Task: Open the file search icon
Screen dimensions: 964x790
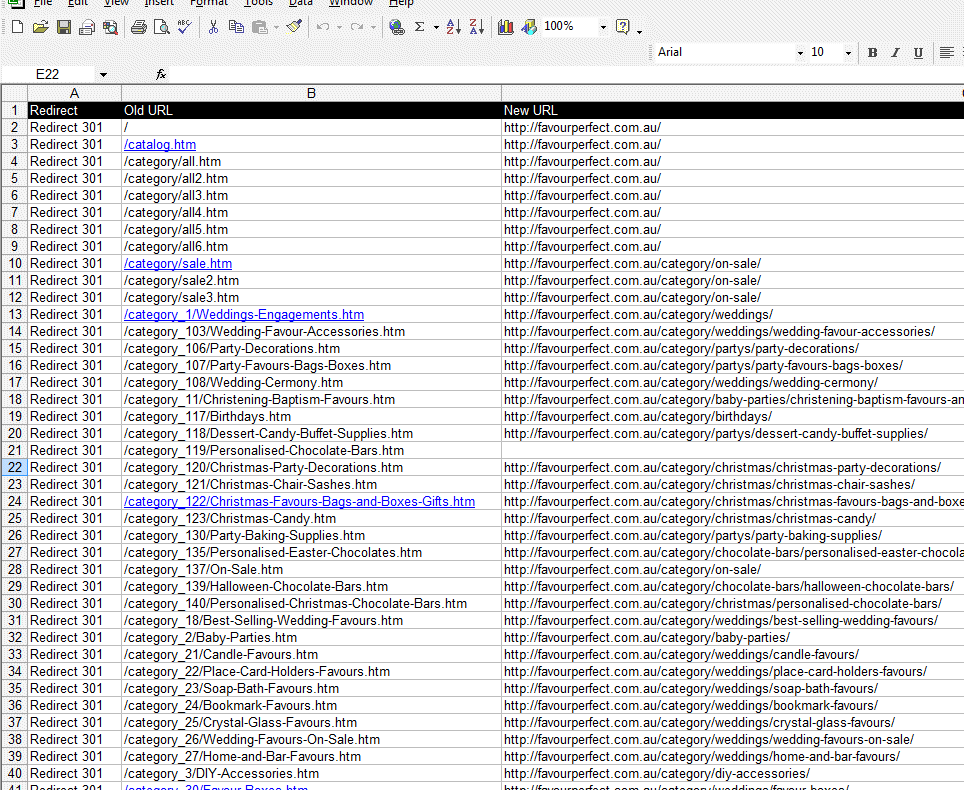Action: 110,27
